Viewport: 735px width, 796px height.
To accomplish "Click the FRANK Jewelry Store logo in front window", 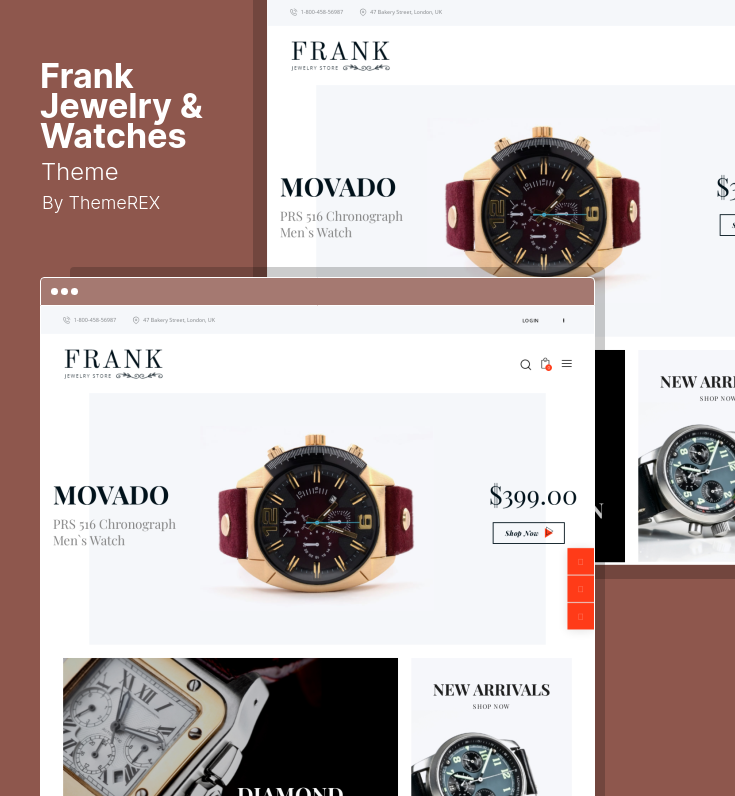I will click(114, 363).
